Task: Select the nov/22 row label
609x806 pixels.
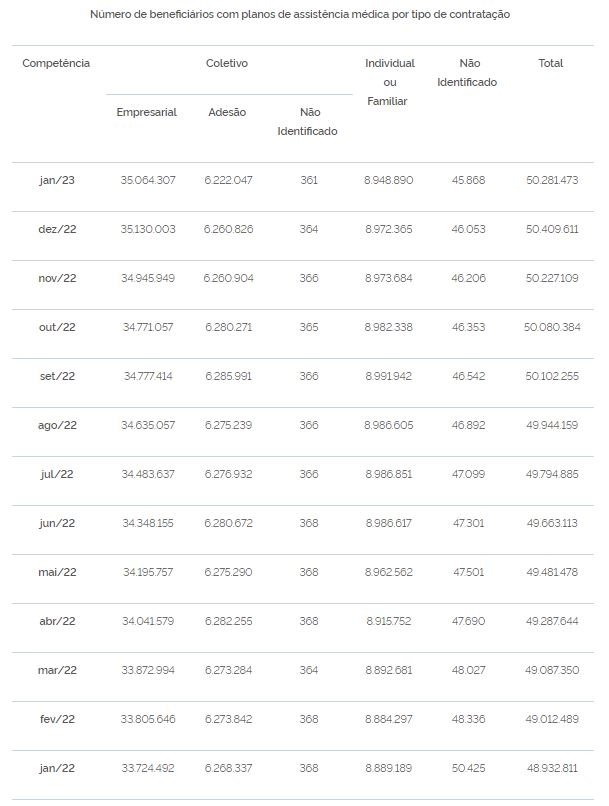Action: click(x=57, y=278)
